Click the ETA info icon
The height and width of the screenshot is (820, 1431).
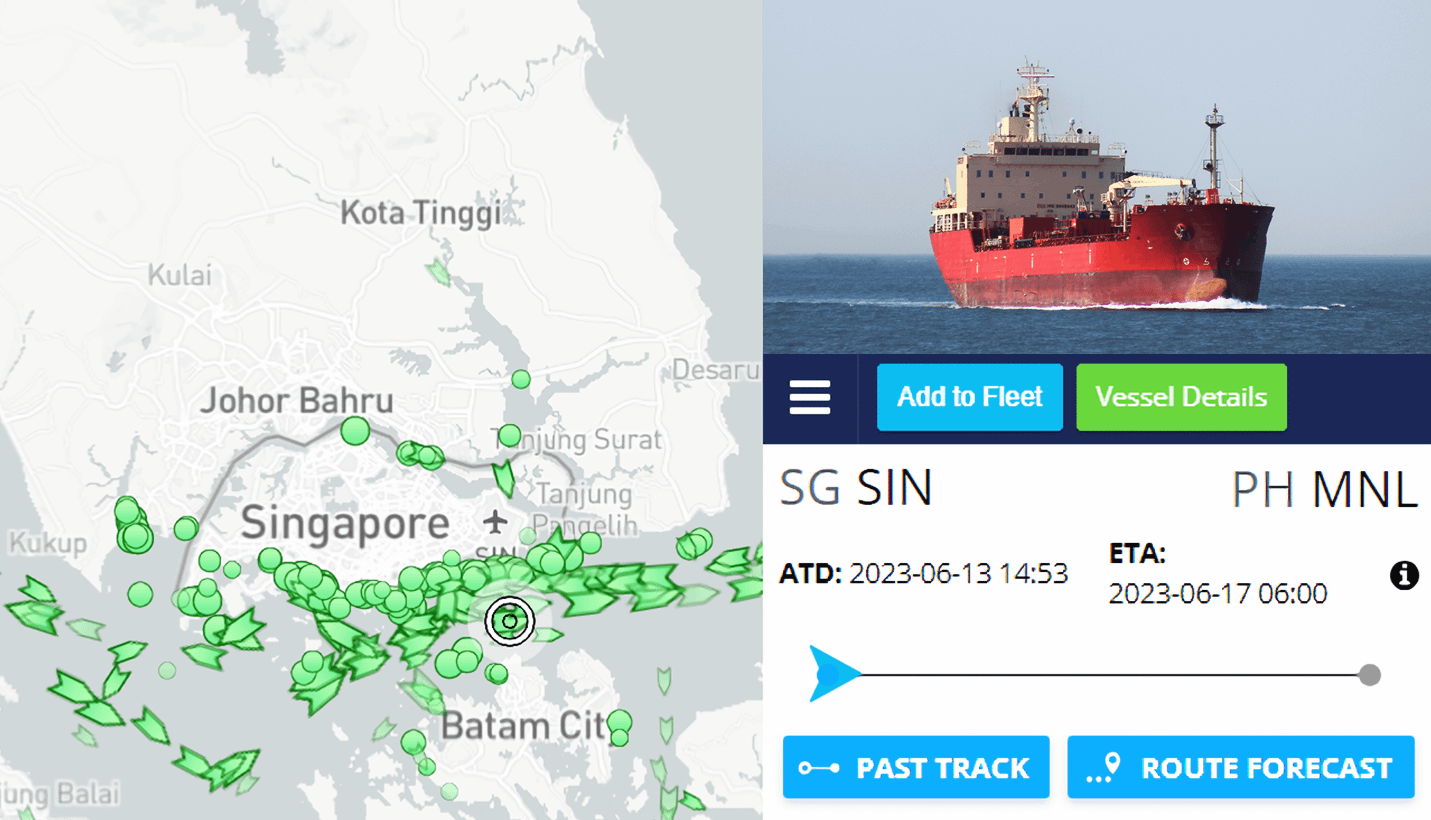click(1404, 575)
